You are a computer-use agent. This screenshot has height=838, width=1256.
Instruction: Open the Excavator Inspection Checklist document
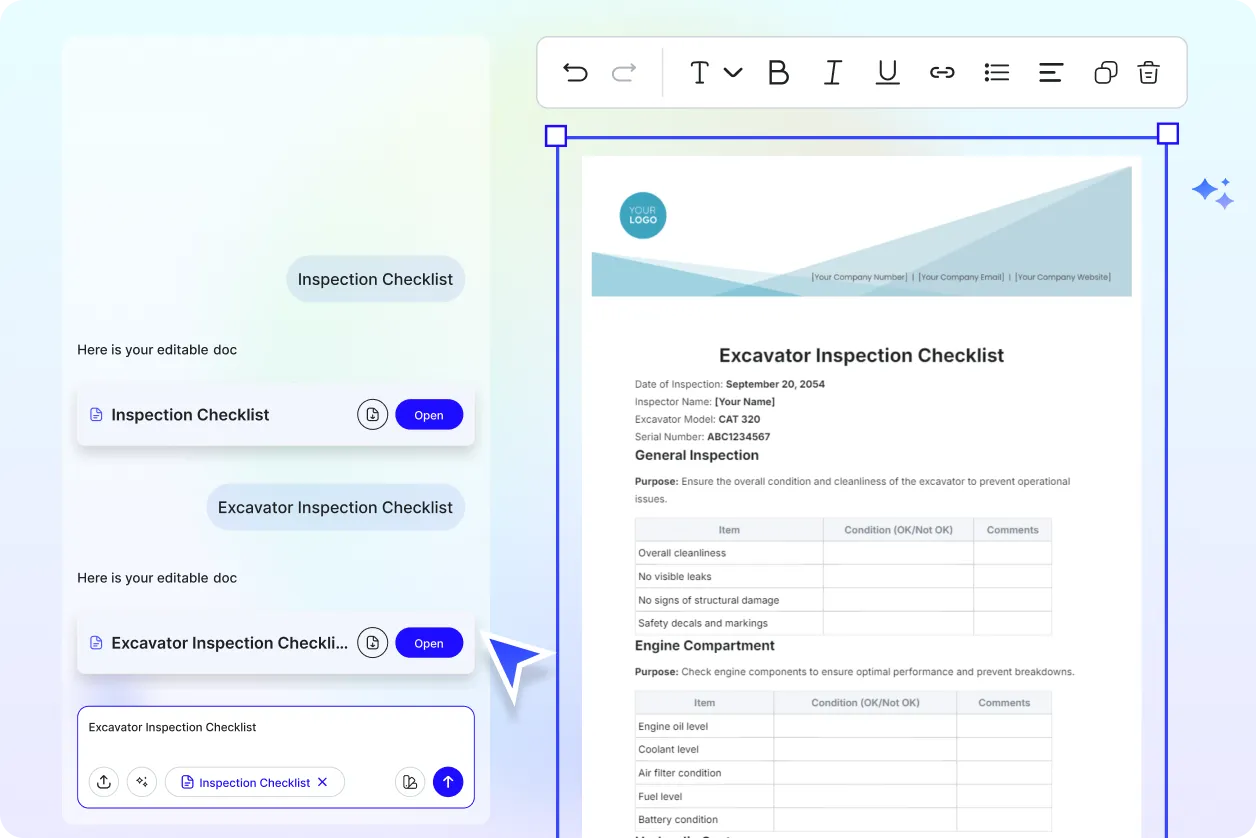pos(429,643)
